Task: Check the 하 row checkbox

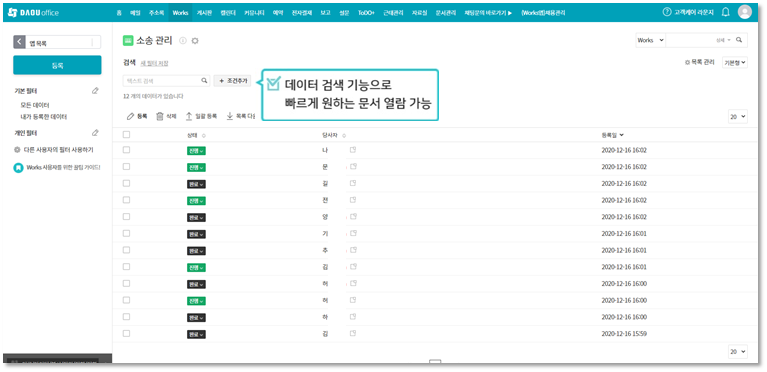Action: click(x=126, y=316)
